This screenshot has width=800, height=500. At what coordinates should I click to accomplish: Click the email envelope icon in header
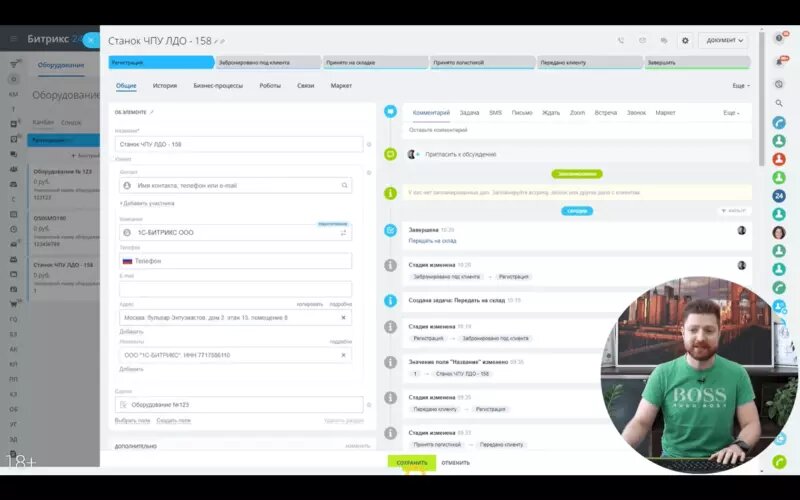click(642, 40)
